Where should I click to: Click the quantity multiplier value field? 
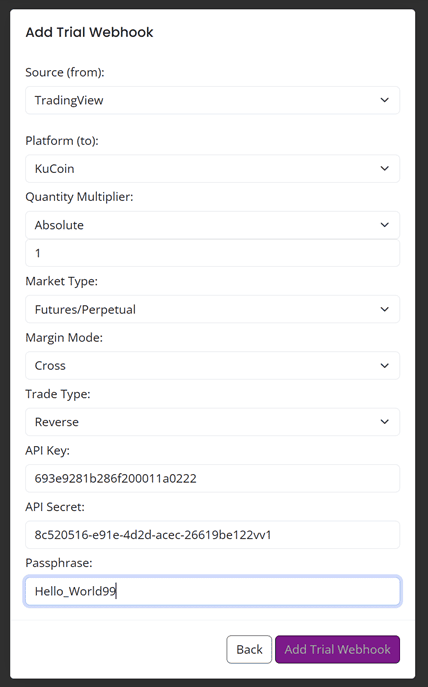click(x=212, y=253)
